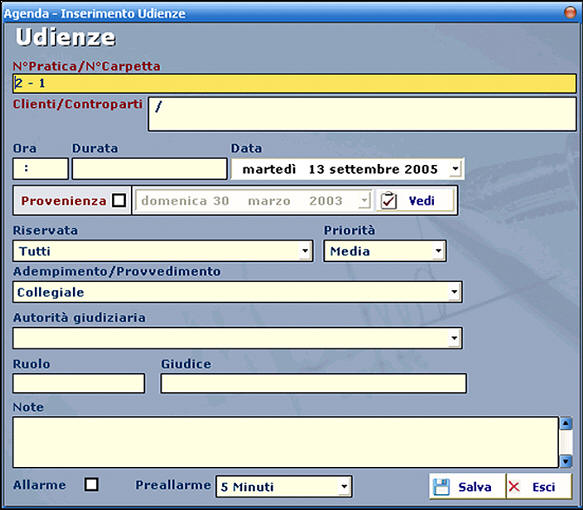Click the red X Esci icon

[514, 487]
